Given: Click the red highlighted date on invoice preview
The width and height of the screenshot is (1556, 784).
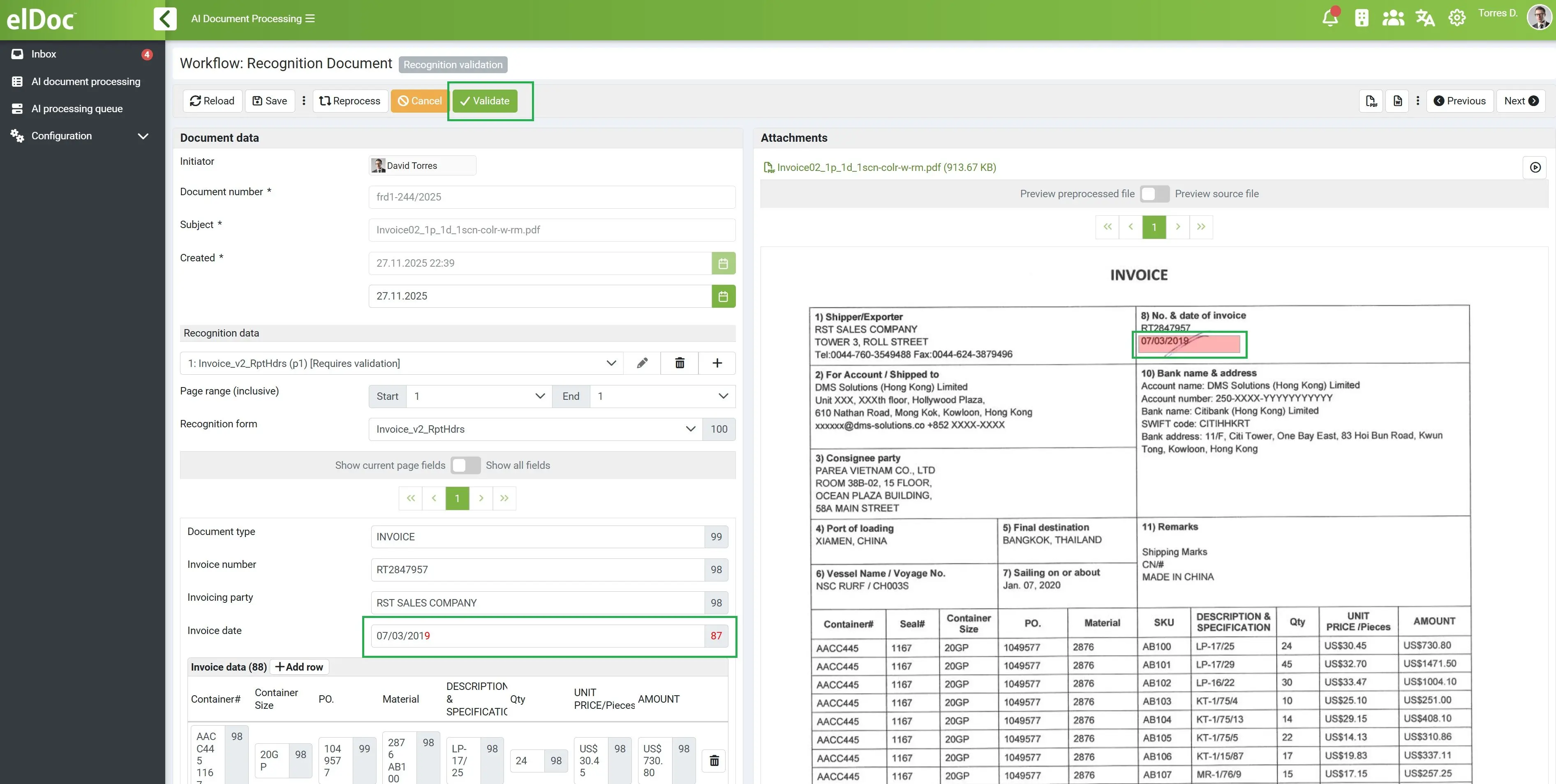Looking at the screenshot, I should coord(1188,344).
